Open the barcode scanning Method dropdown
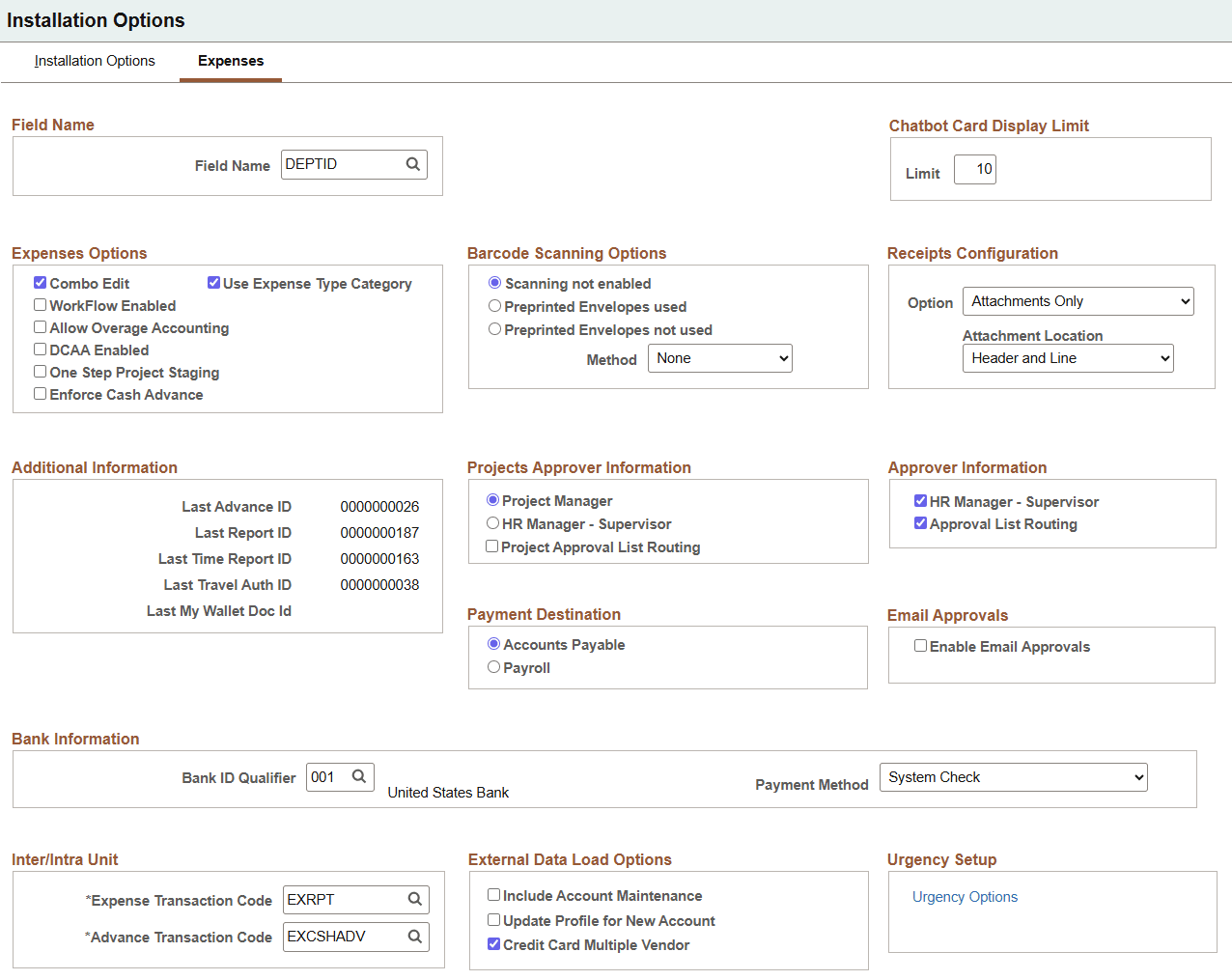 point(720,358)
